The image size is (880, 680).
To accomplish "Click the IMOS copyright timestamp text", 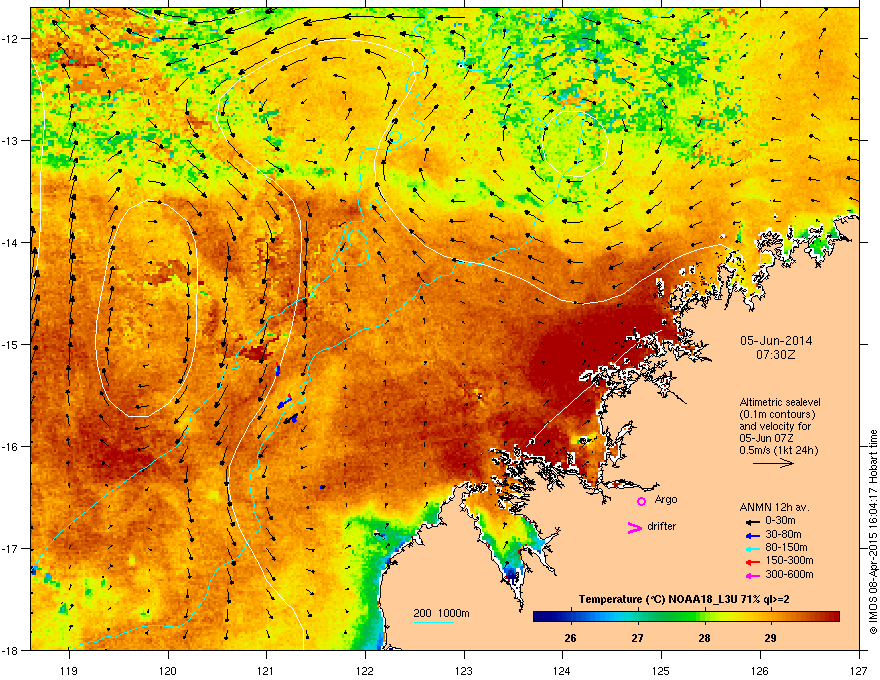I will click(873, 532).
